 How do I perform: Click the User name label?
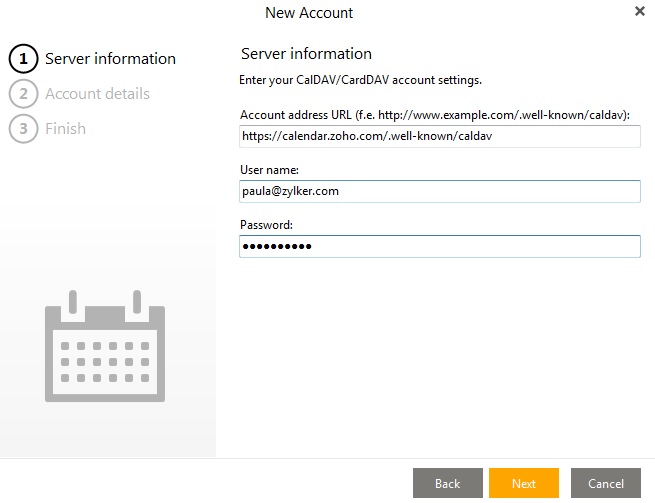[269, 170]
